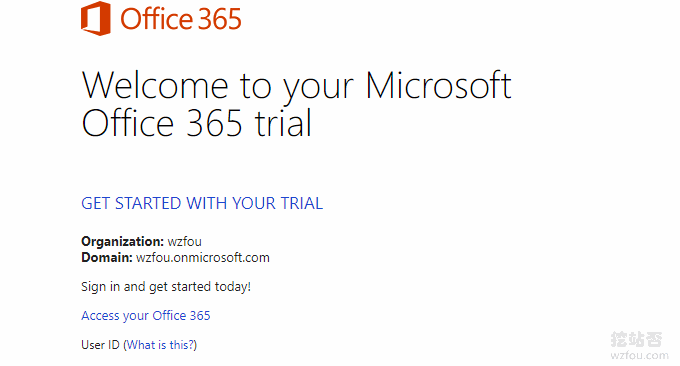Click 365 in the black heading line
680x366 pixels.
[x=214, y=123]
